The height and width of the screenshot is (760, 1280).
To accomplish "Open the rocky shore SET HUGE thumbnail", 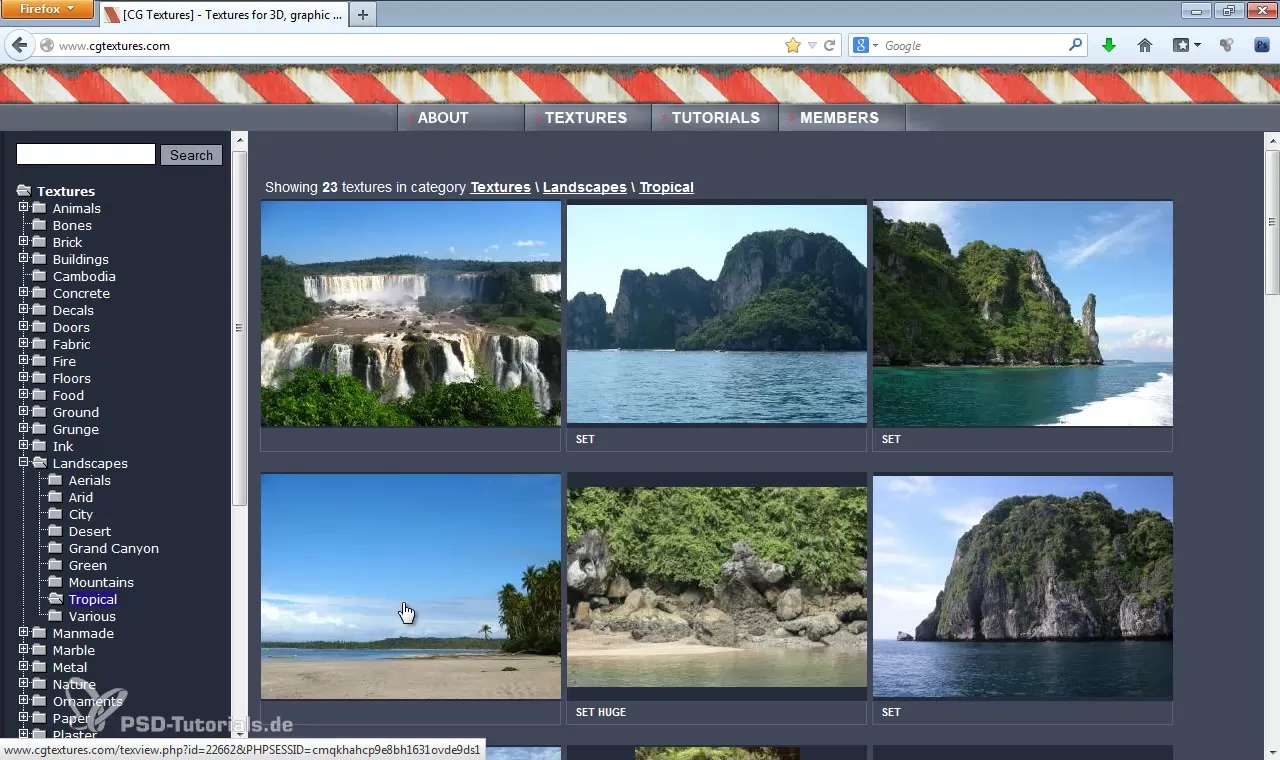I will (x=717, y=586).
